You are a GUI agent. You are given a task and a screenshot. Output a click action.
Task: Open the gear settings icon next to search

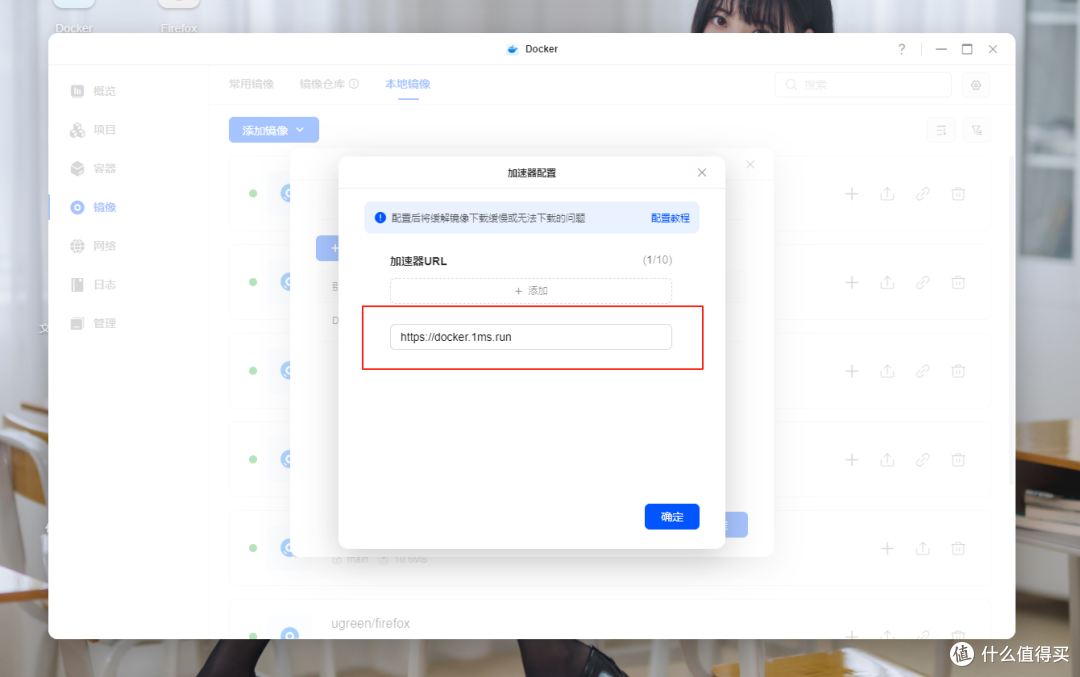(976, 85)
